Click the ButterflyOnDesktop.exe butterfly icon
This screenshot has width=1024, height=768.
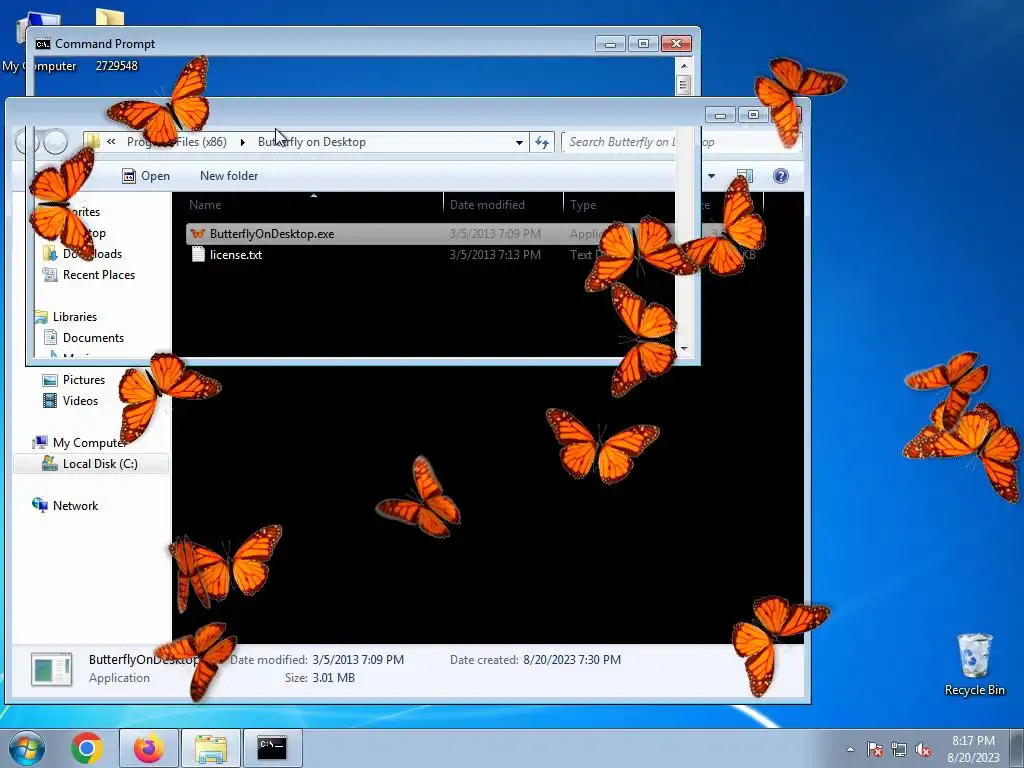198,234
